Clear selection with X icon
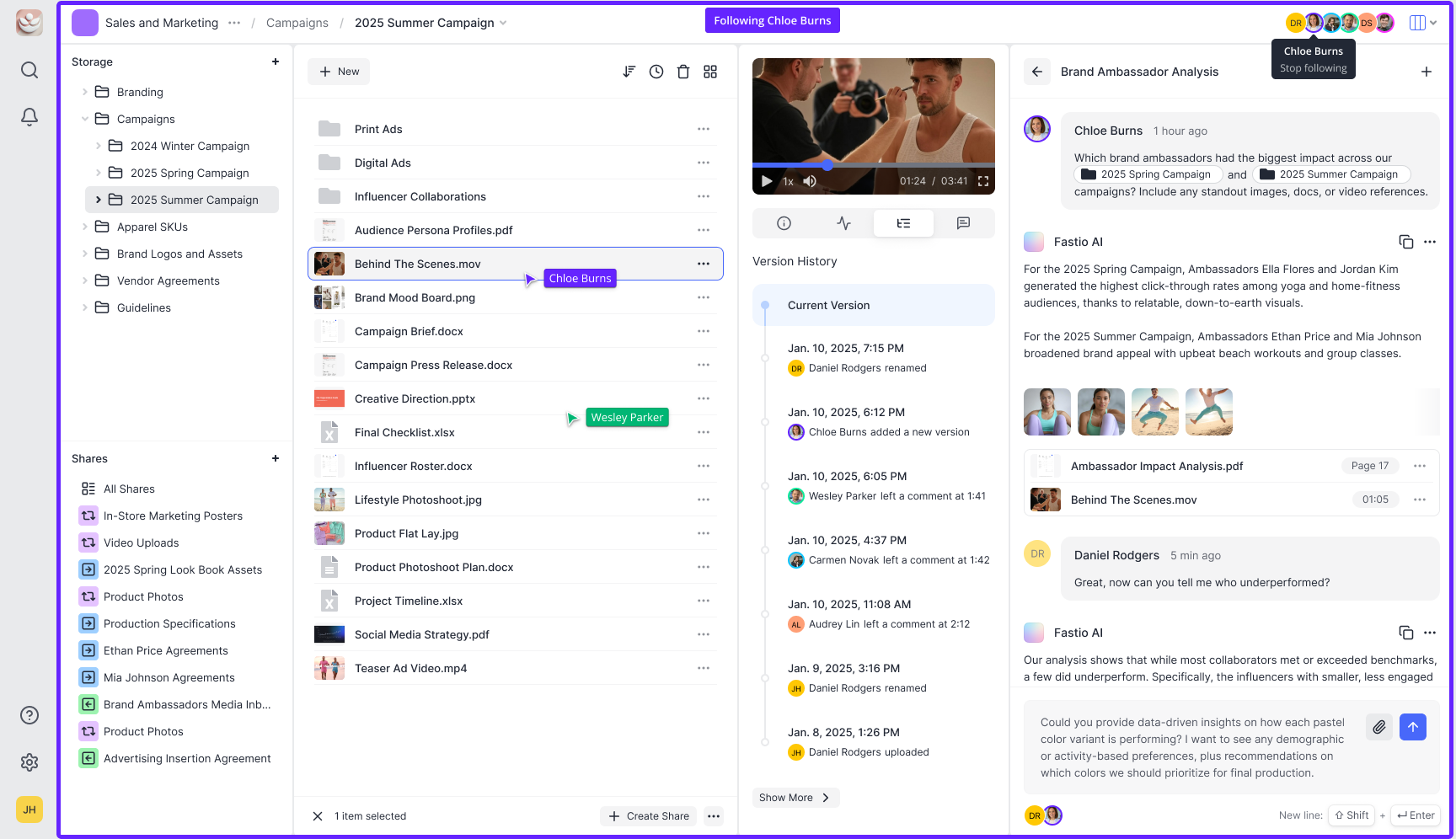 (318, 816)
